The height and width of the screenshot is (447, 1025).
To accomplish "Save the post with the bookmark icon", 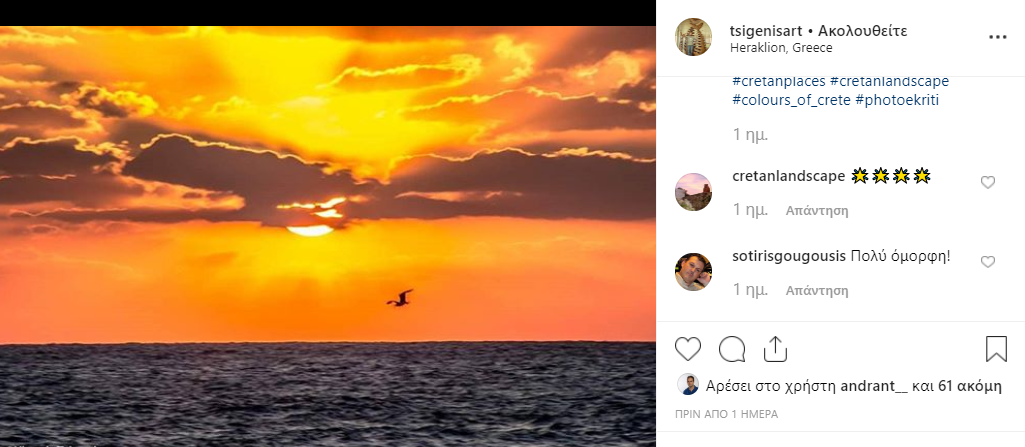I will (x=996, y=349).
